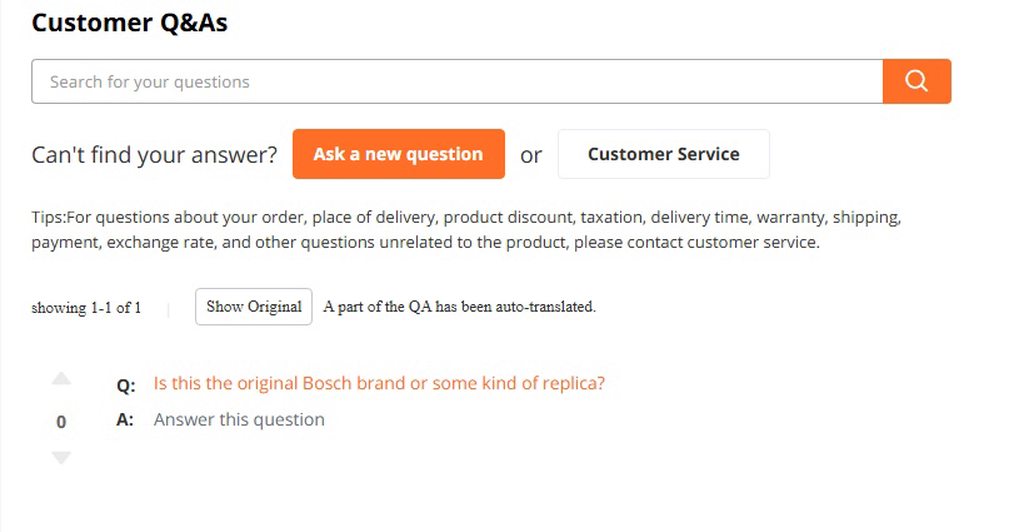Click the divider before the Show Original button
Screen dimensions: 1024x532
tap(168, 308)
